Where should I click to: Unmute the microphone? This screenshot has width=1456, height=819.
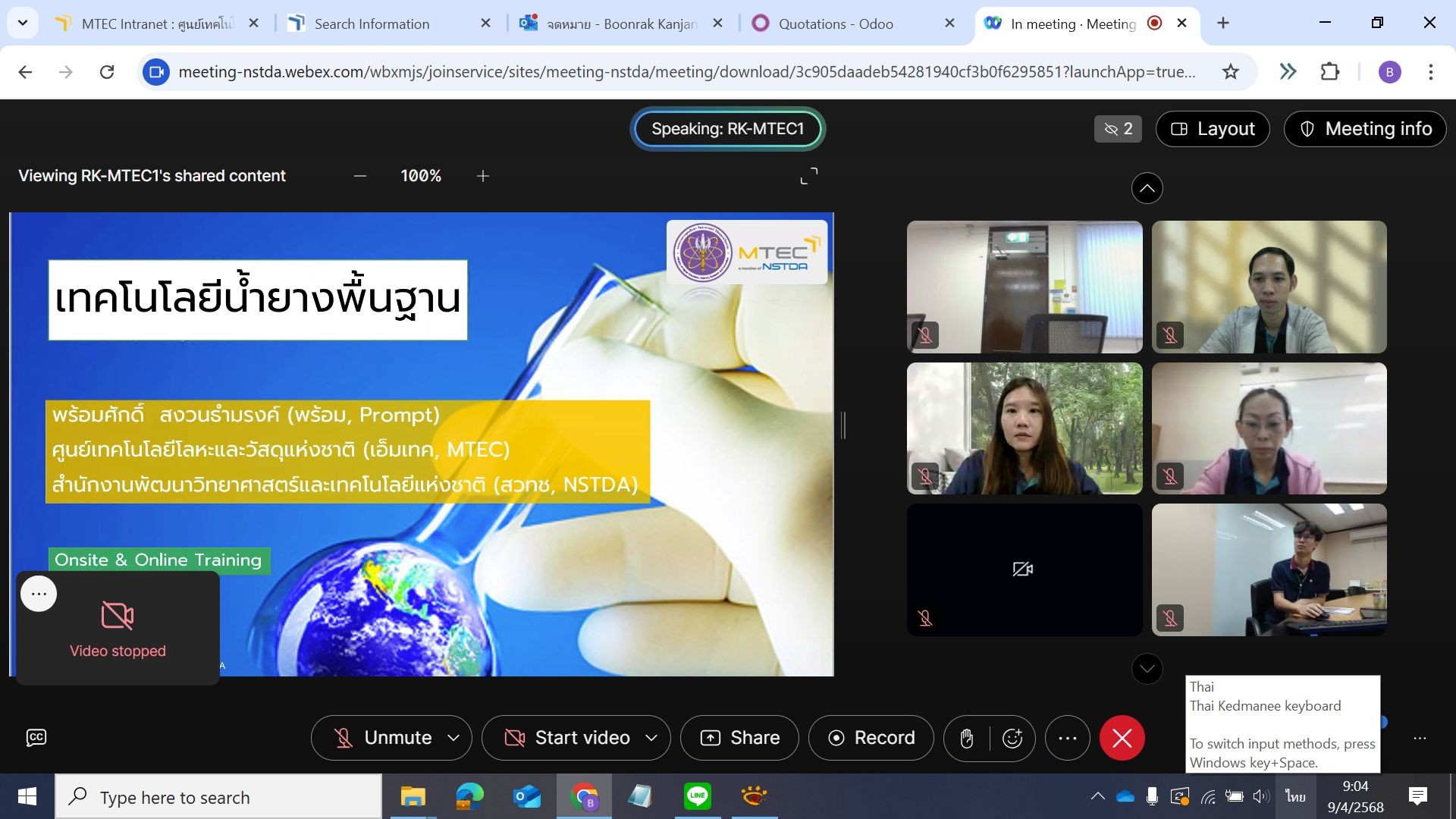pyautogui.click(x=384, y=738)
